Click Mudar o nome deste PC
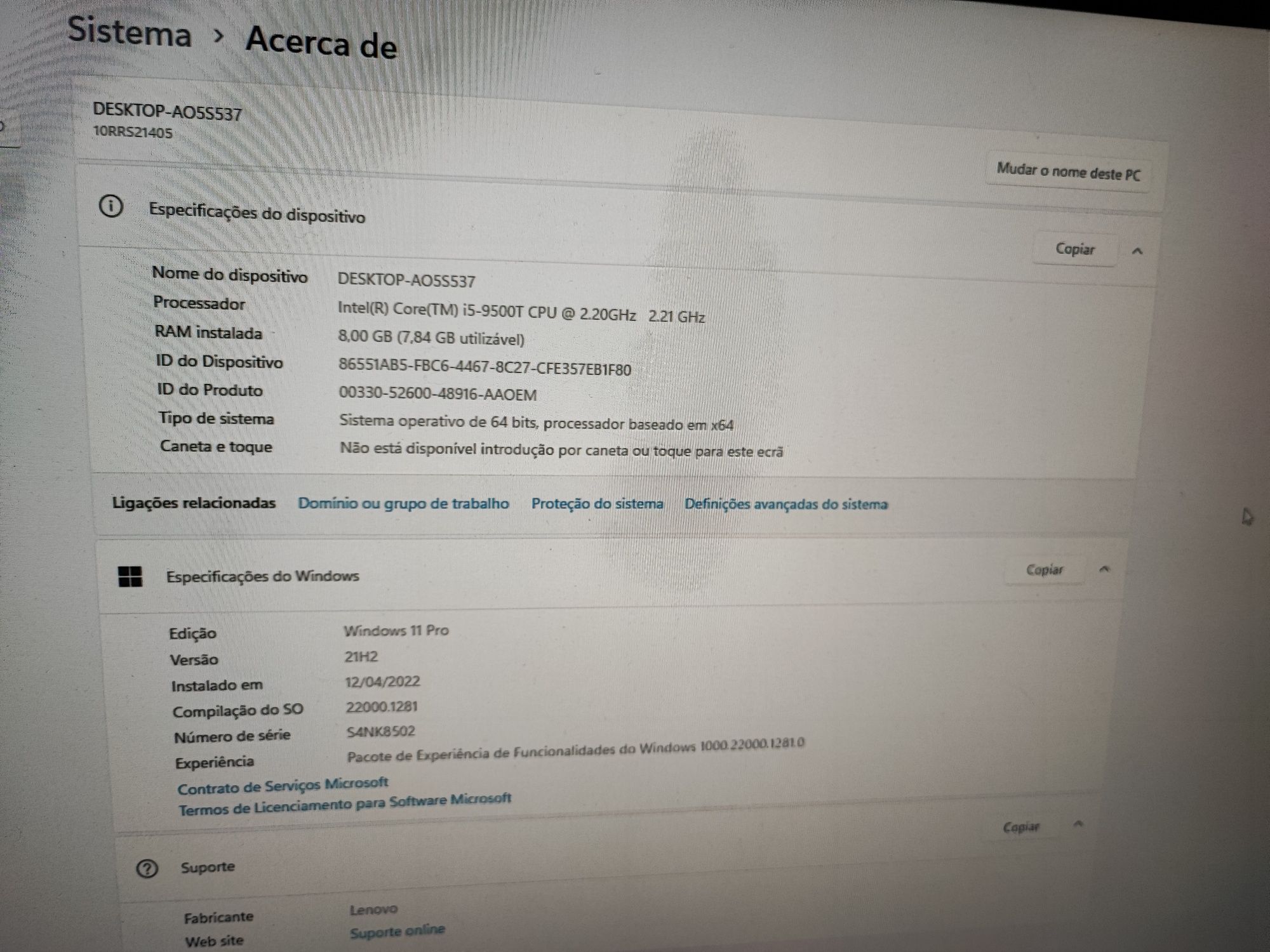Image resolution: width=1270 pixels, height=952 pixels. (x=1069, y=171)
